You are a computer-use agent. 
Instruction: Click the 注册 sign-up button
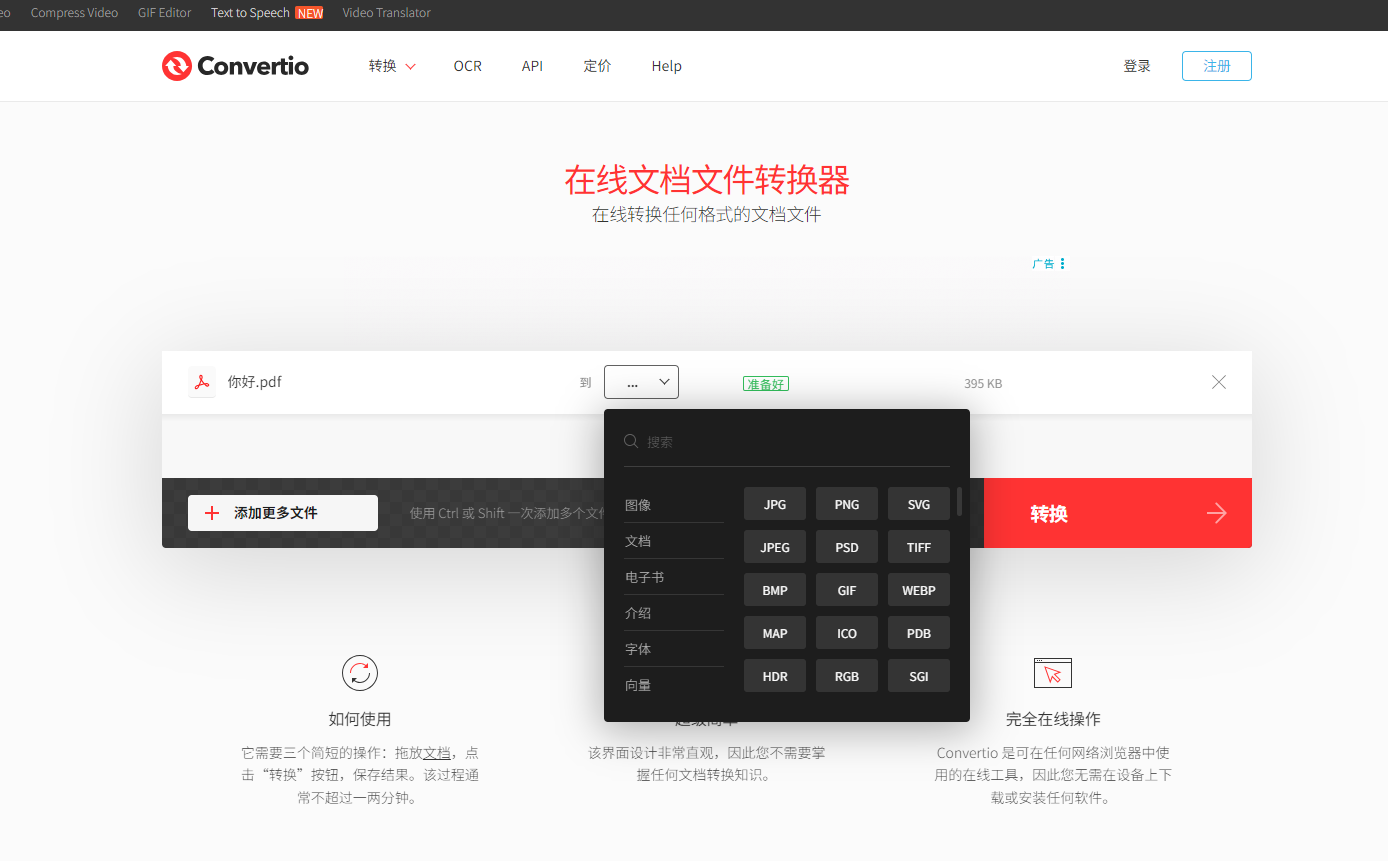click(x=1216, y=66)
